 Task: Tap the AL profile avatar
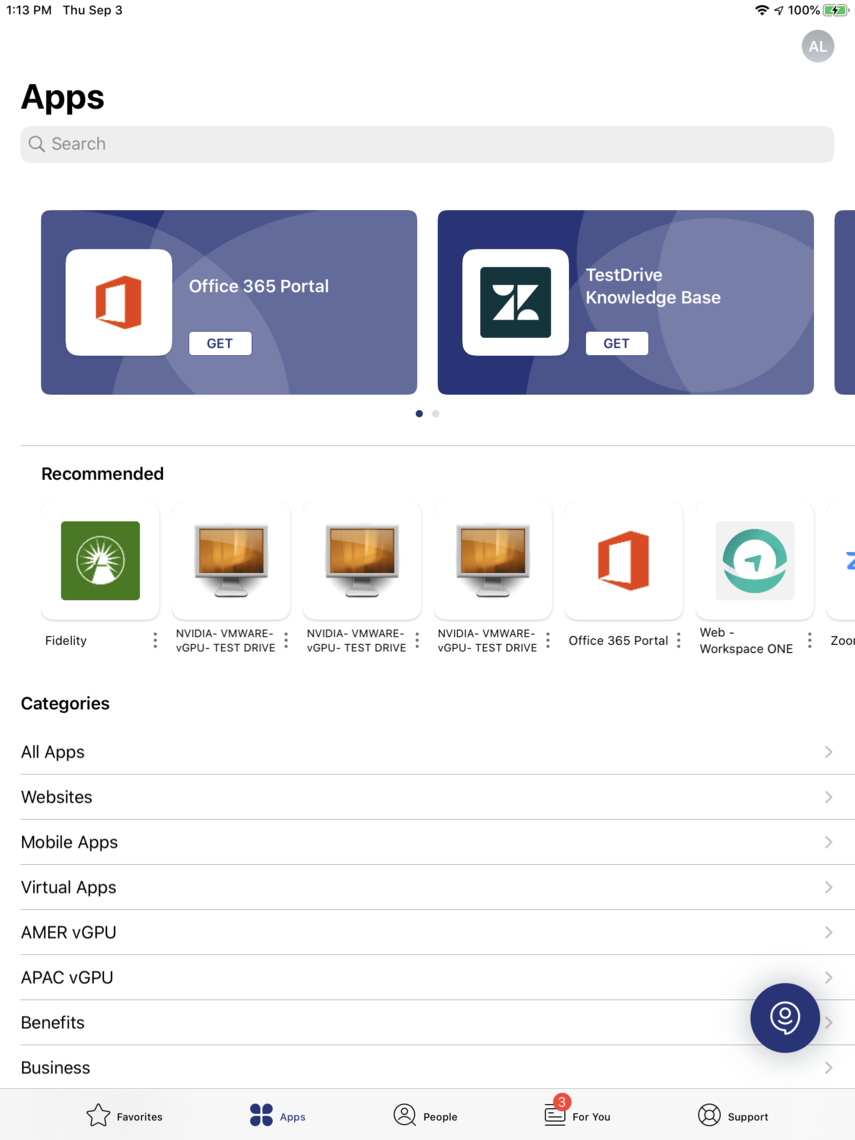click(x=817, y=46)
